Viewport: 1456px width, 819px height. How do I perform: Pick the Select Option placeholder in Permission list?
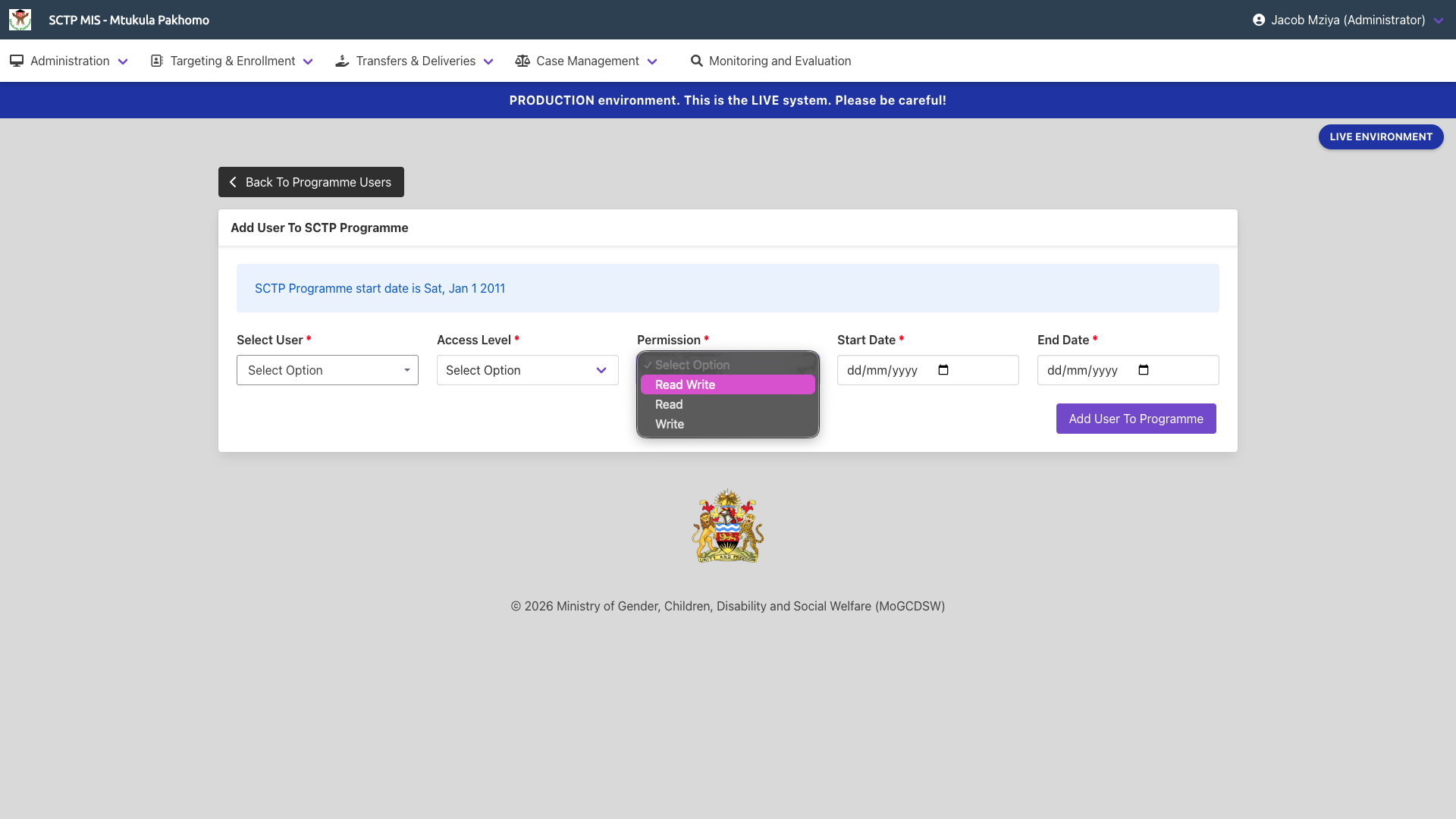click(x=728, y=365)
